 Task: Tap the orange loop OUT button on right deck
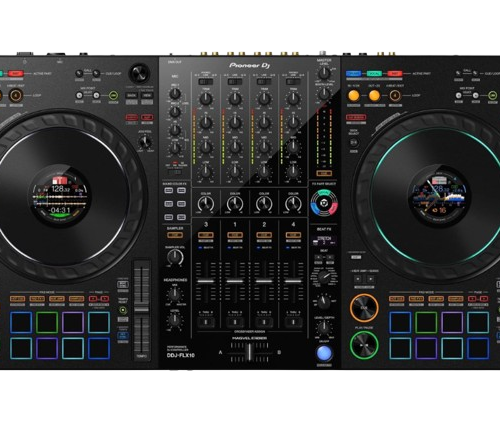tap(374, 96)
